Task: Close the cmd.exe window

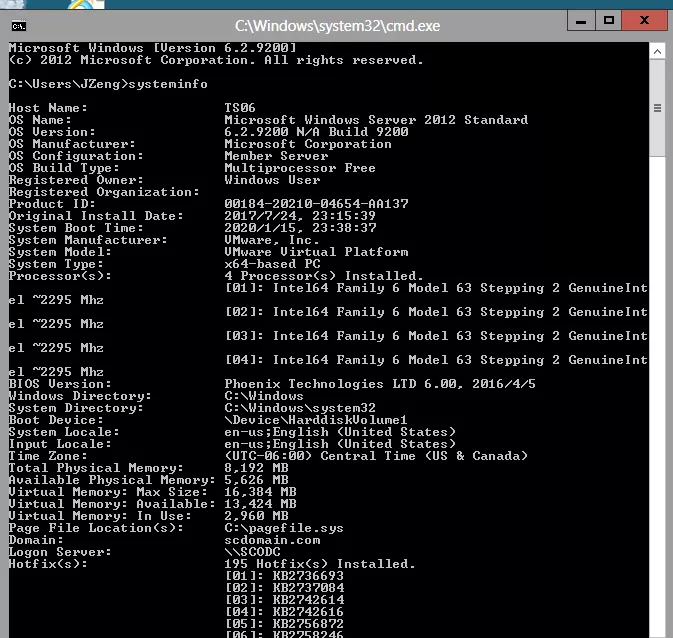Action: [x=645, y=20]
